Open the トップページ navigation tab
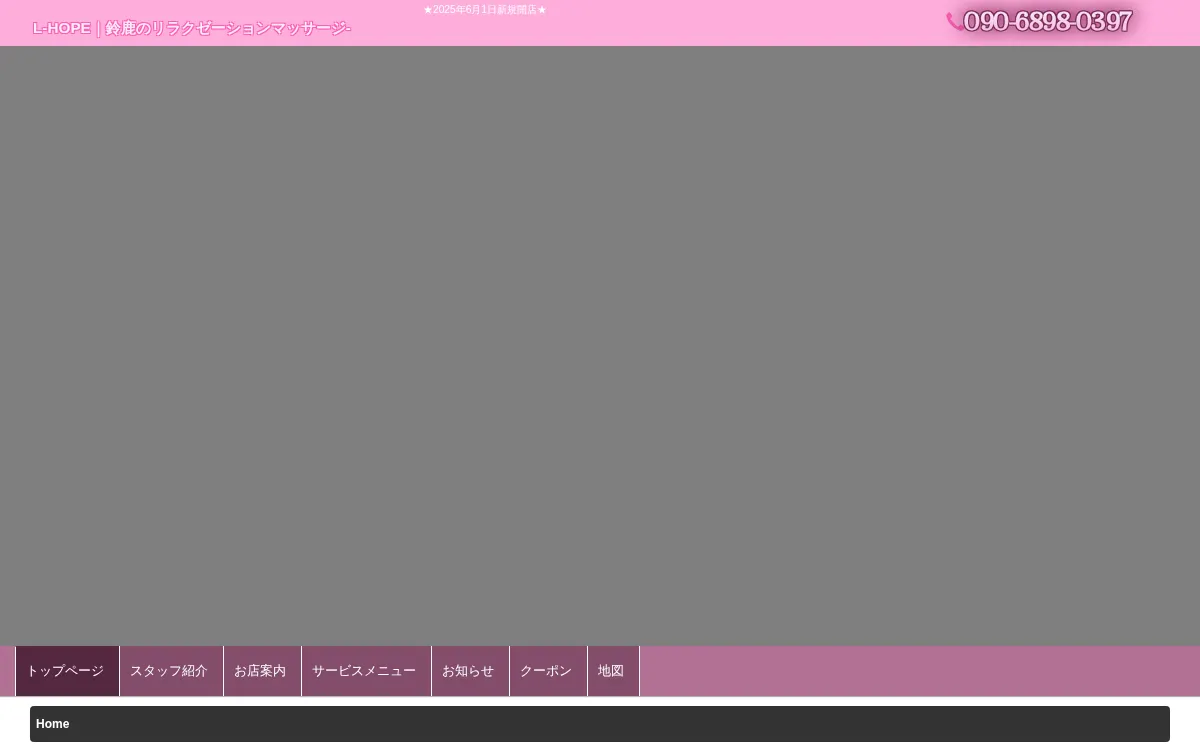 click(x=67, y=671)
